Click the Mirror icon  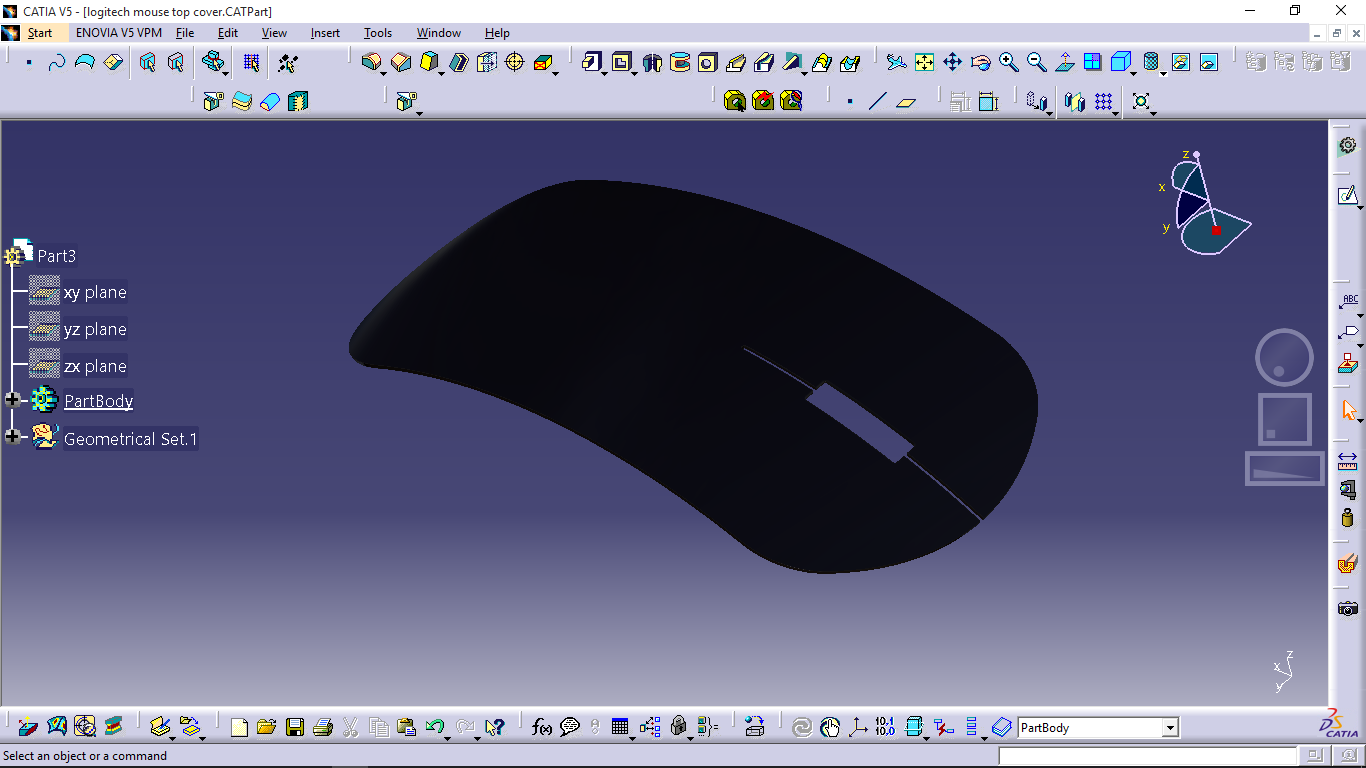pyautogui.click(x=1075, y=101)
